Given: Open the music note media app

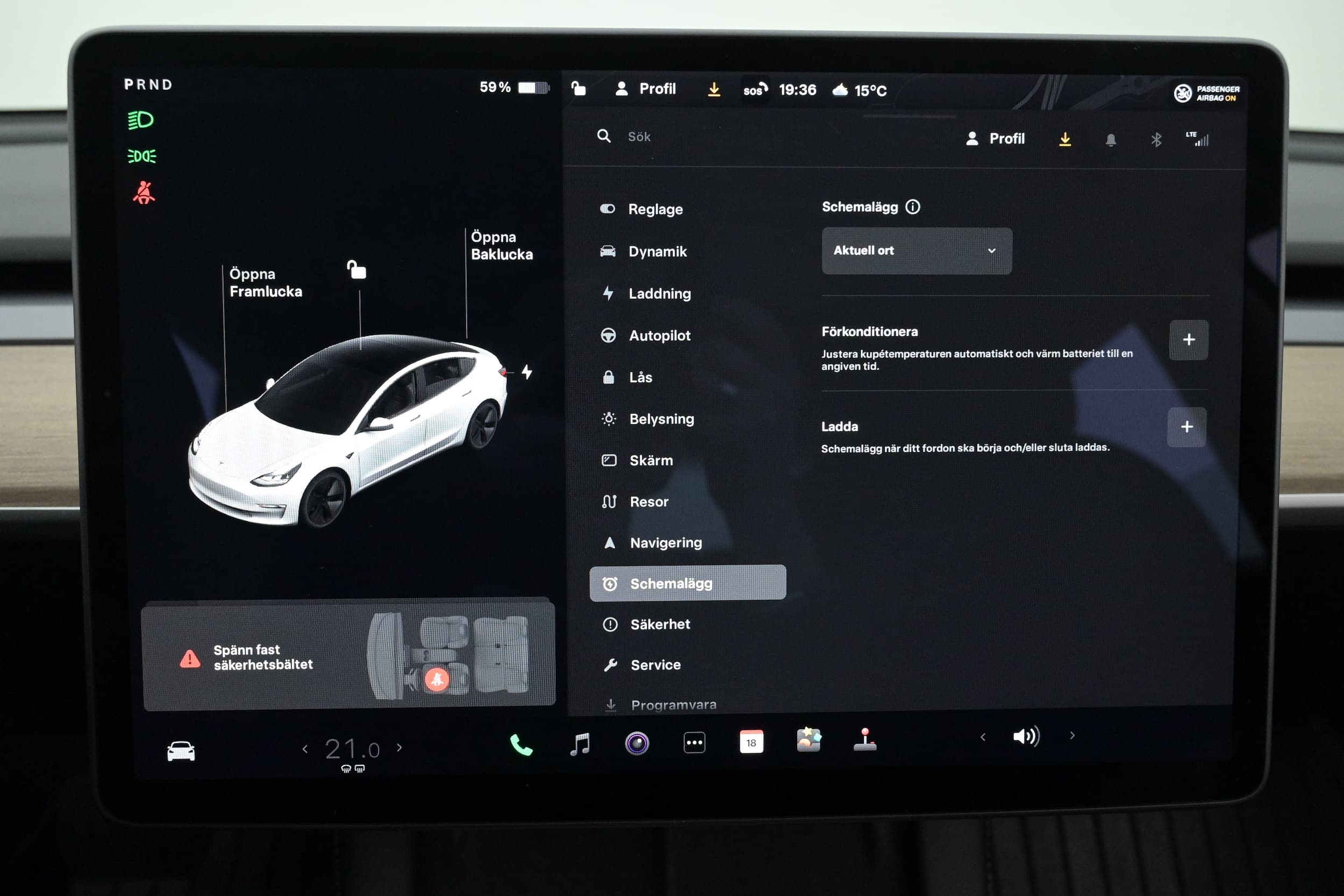Looking at the screenshot, I should [580, 744].
